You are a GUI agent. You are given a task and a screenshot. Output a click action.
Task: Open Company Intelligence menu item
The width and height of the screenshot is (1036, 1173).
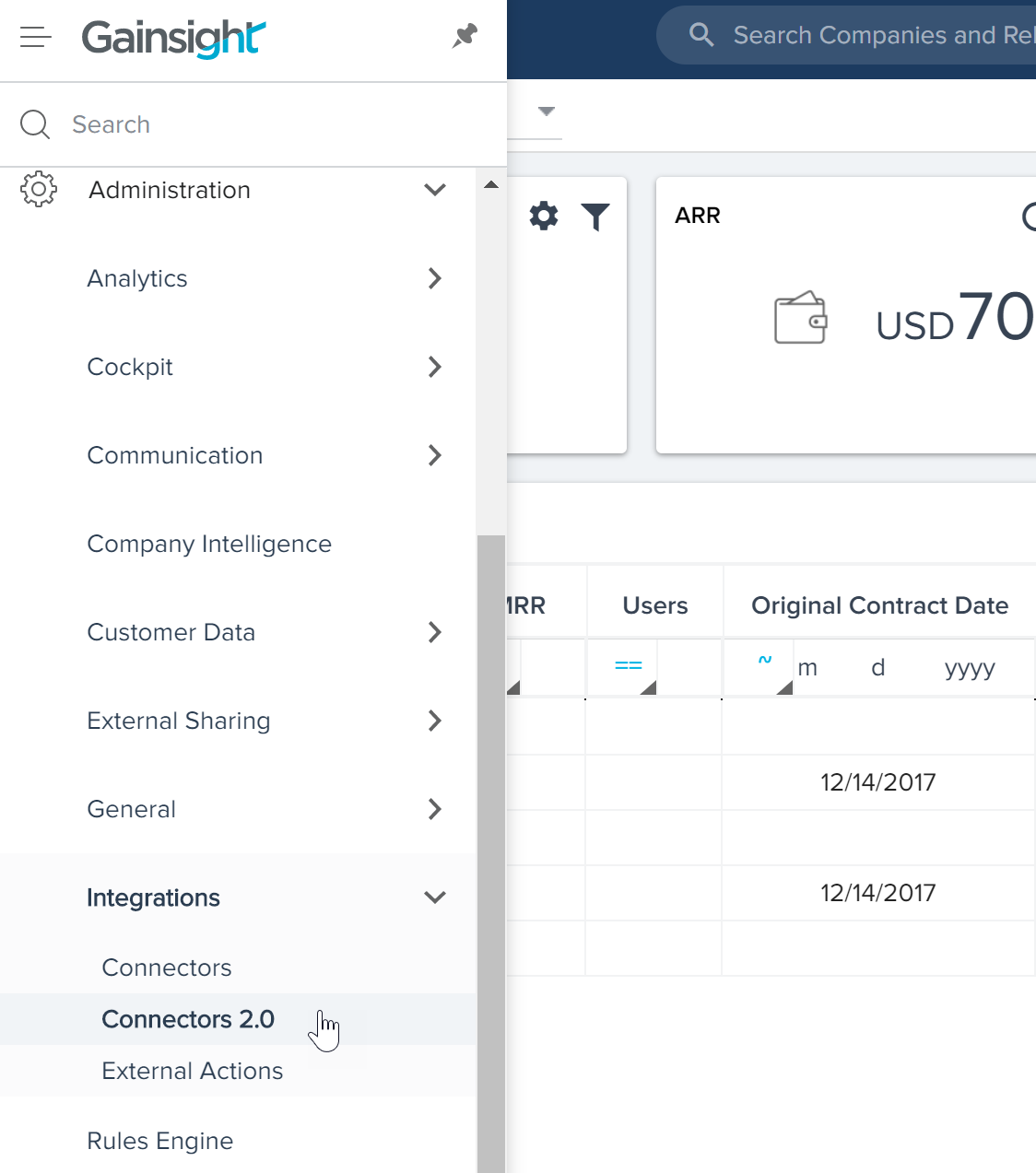209,544
